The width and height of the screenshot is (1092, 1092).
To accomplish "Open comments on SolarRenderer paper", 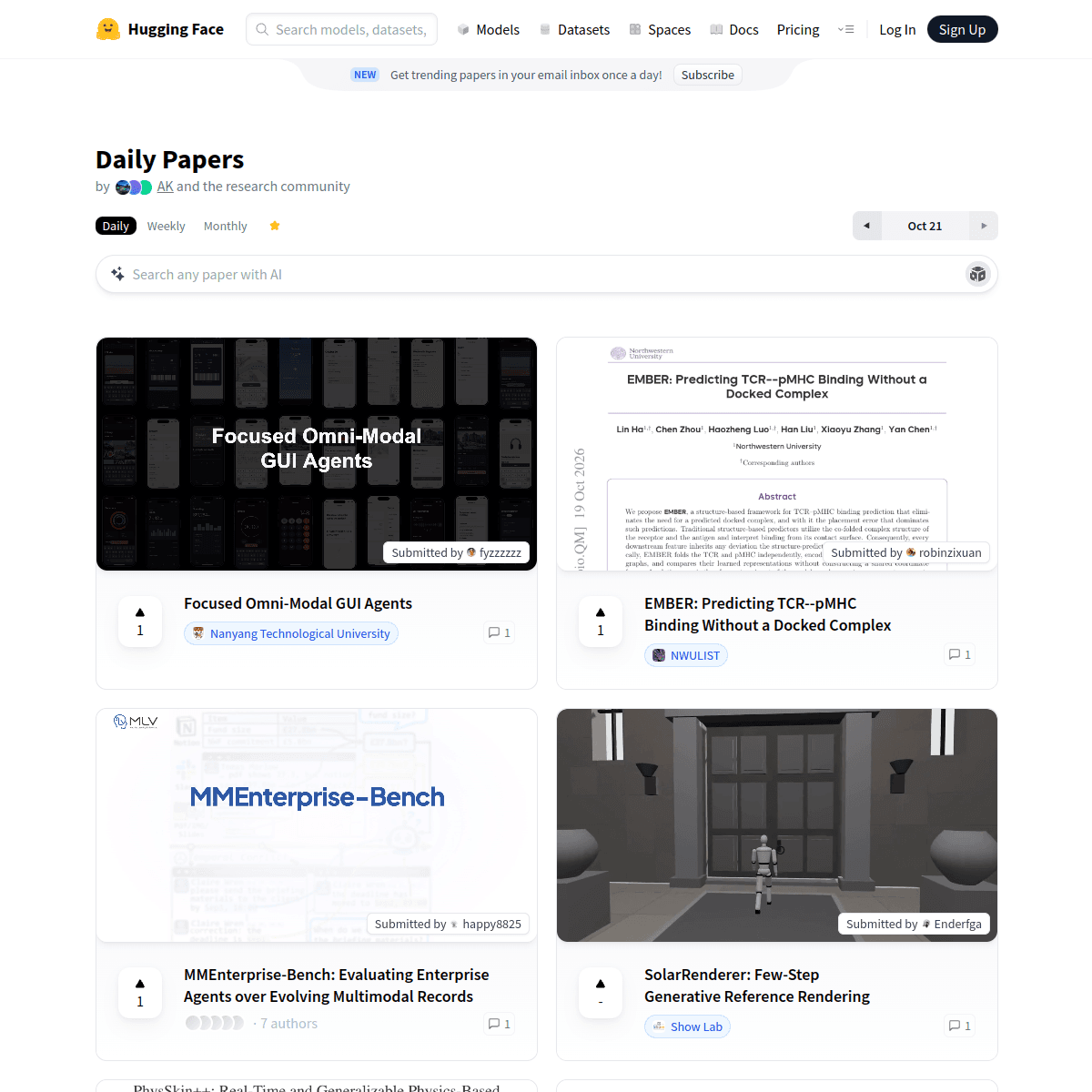I will click(960, 1026).
